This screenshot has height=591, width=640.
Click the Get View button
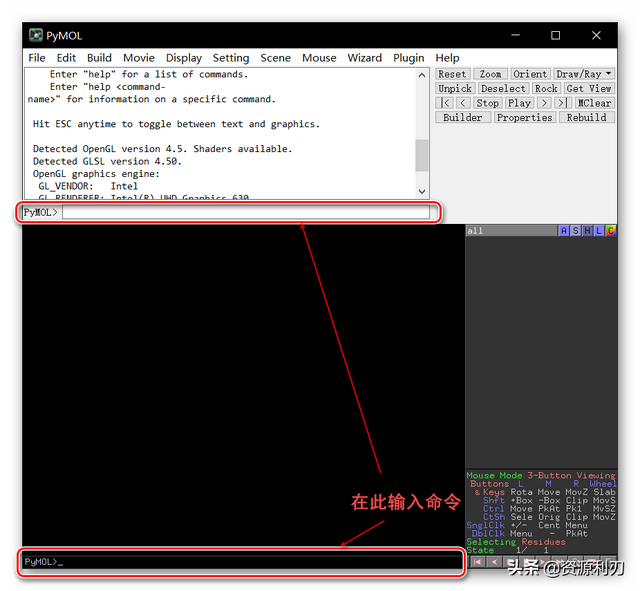point(589,89)
